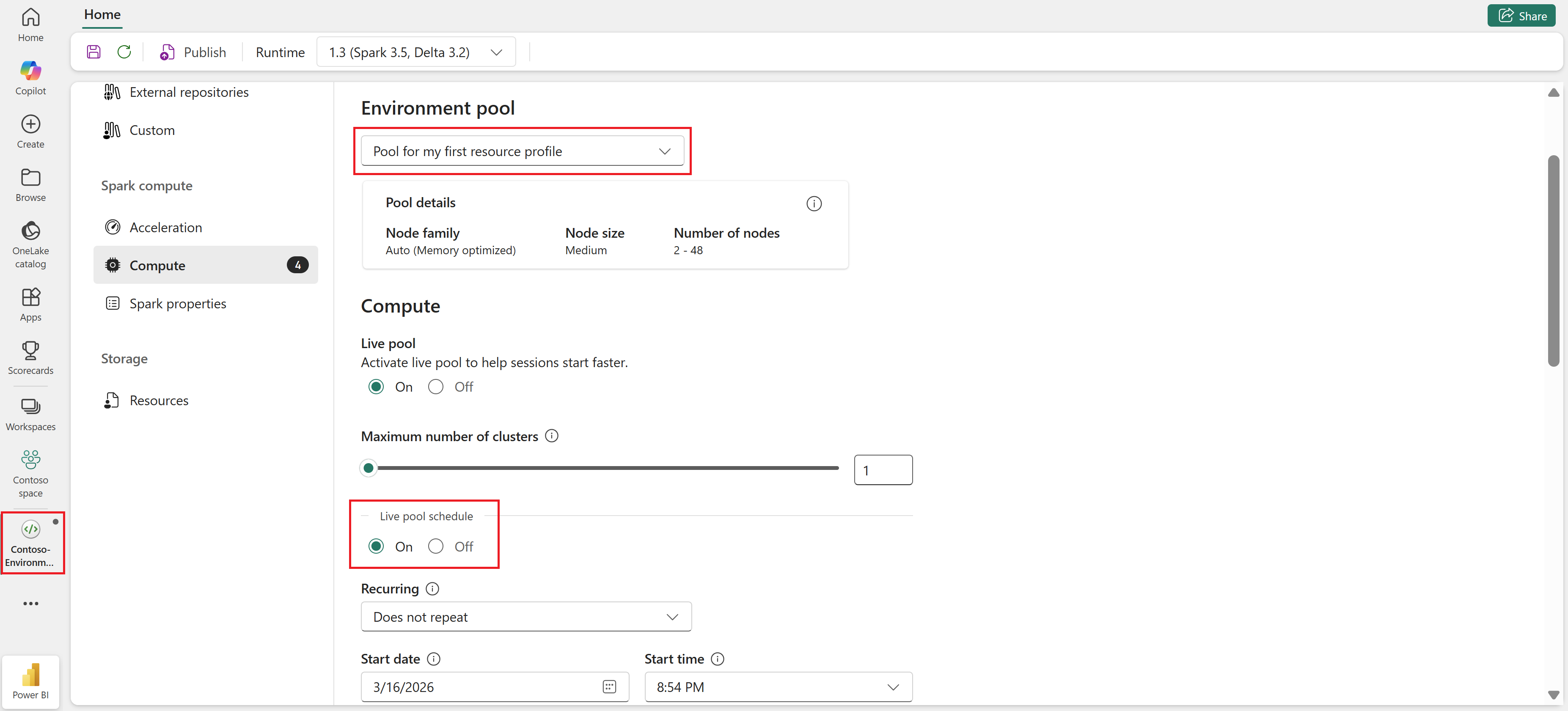Select Acceleration in the Spark compute section

165,227
